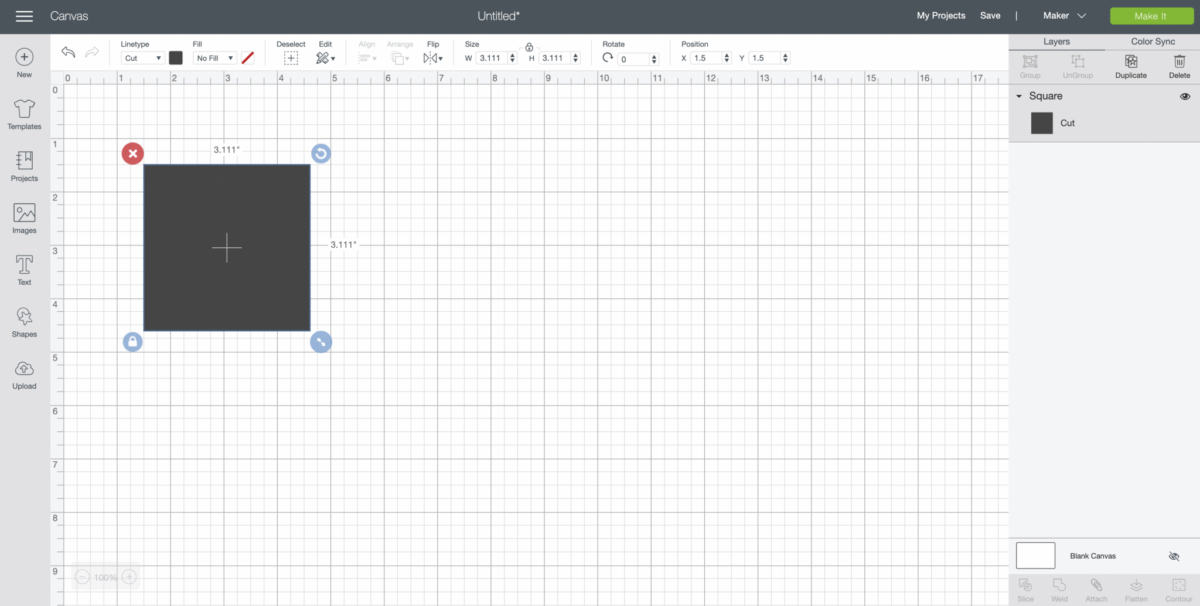Open the Flip dropdown
1200x606 pixels.
pyautogui.click(x=433, y=58)
